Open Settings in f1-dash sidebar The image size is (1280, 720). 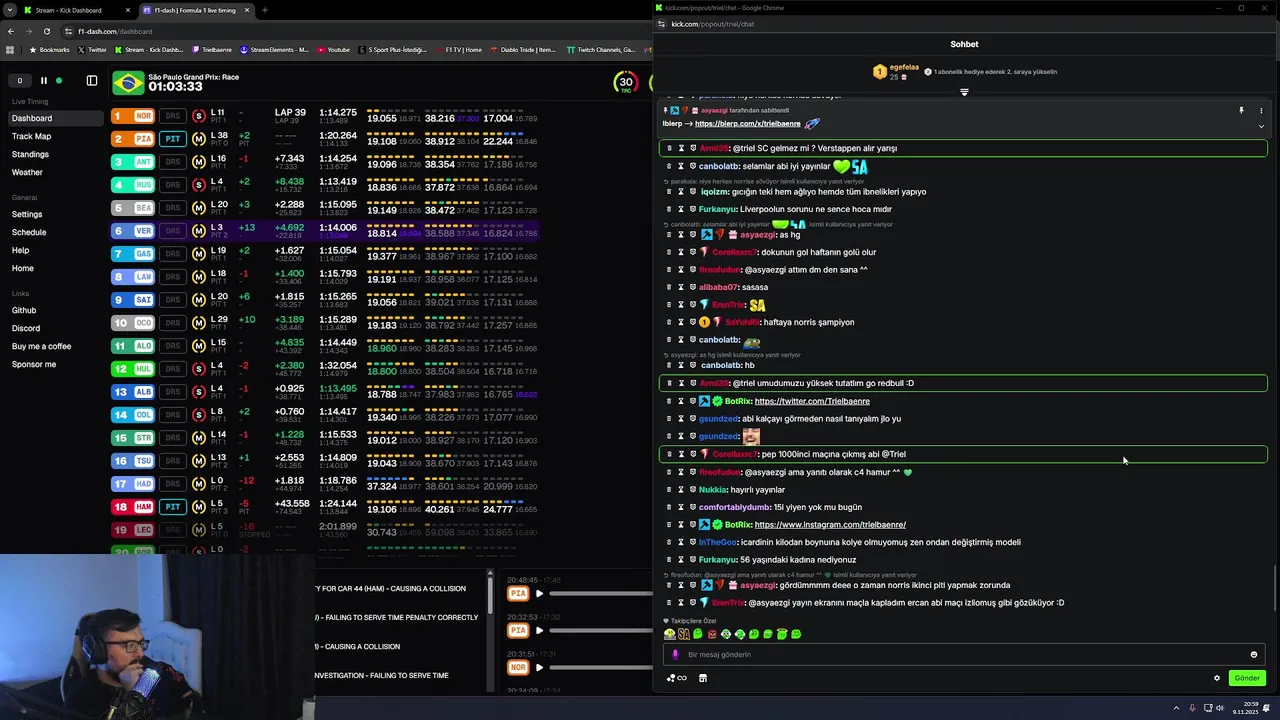(27, 214)
